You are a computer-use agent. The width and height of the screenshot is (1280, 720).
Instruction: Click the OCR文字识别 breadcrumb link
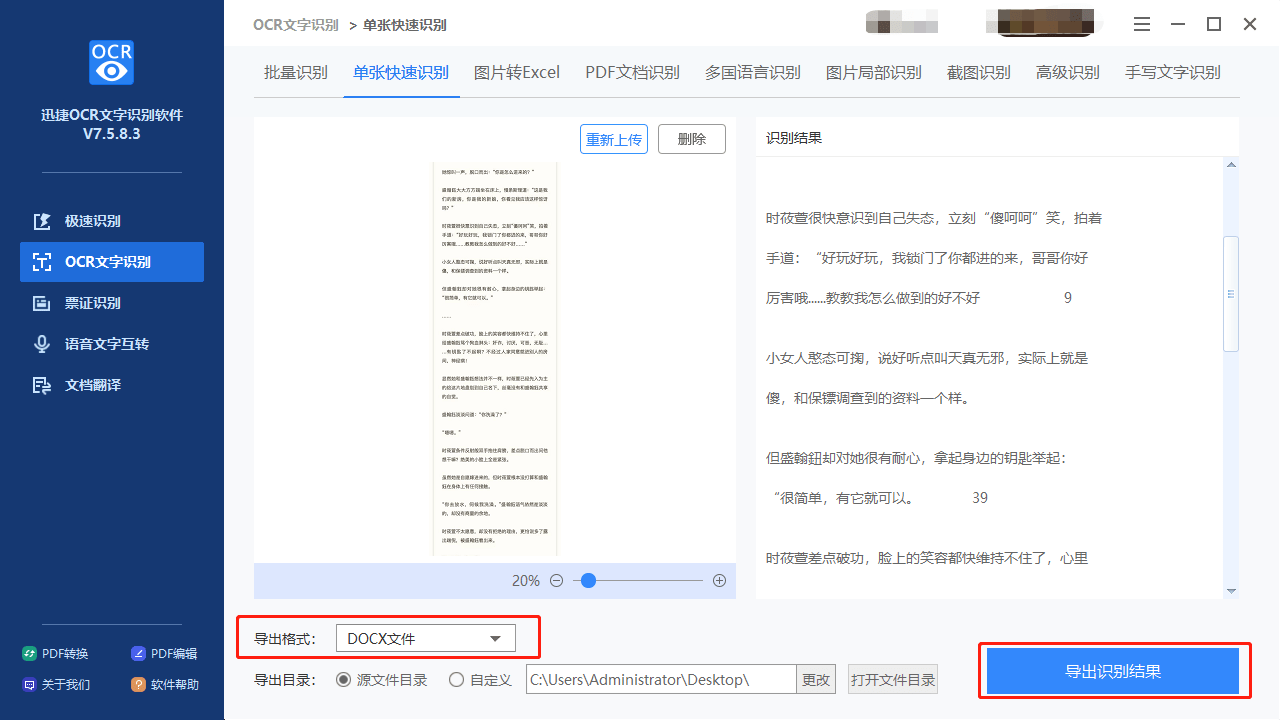click(296, 25)
